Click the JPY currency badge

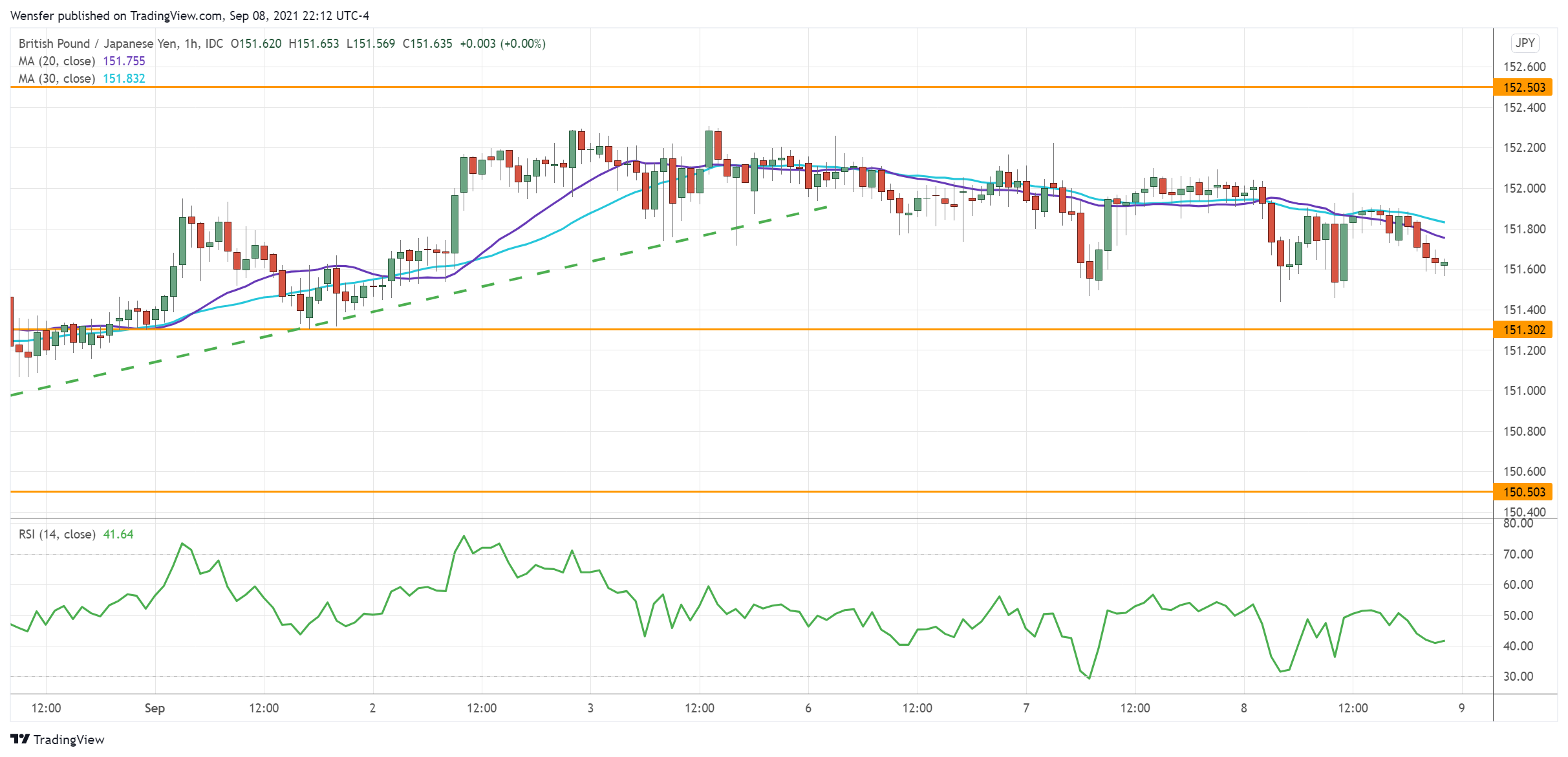click(1525, 43)
